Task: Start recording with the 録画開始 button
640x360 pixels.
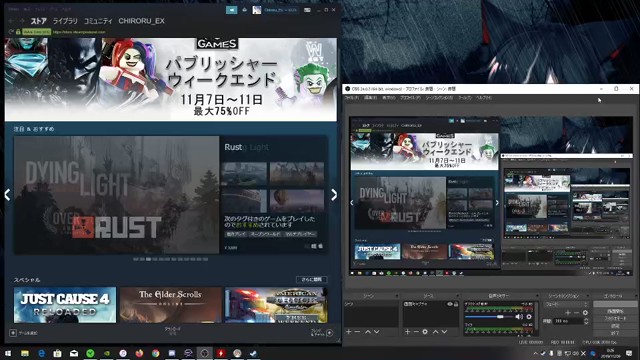Action: 615,311
